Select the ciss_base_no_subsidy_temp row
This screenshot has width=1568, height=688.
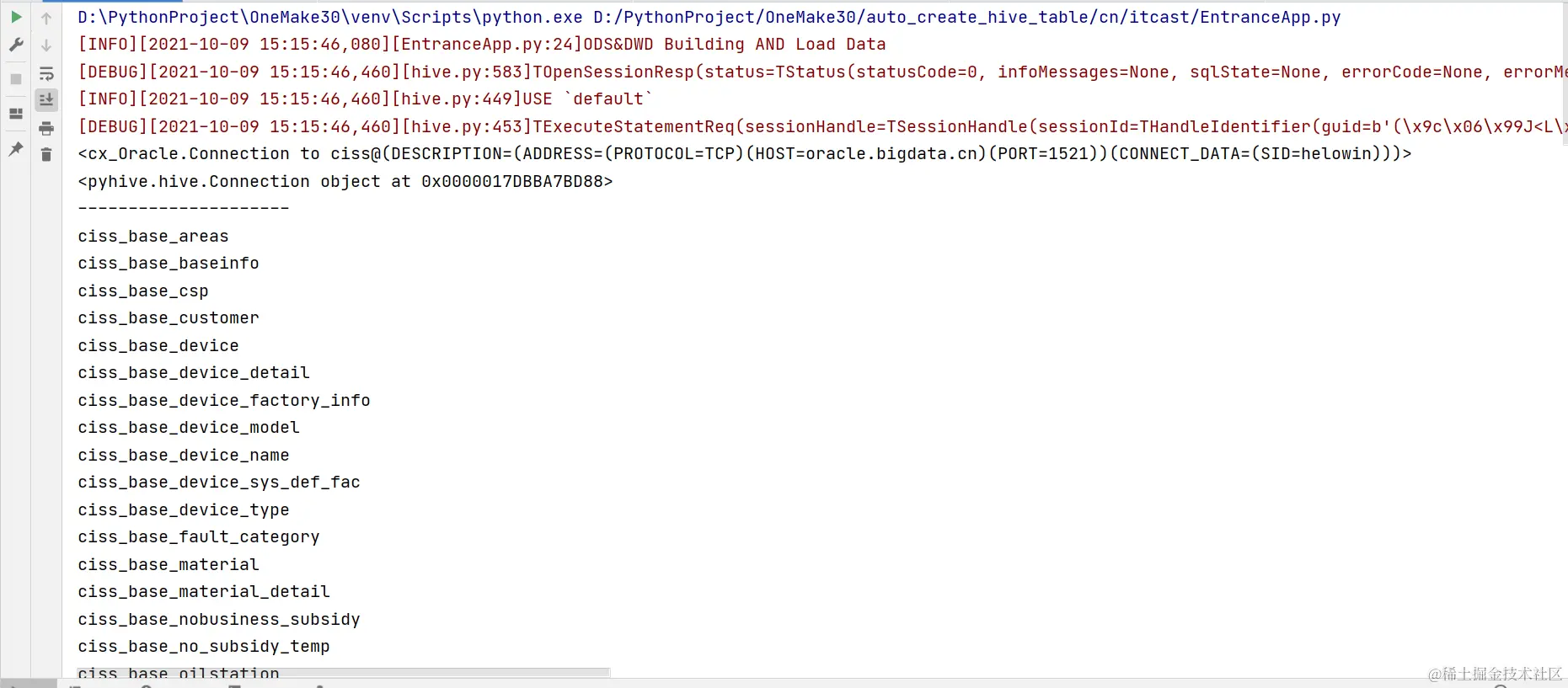(204, 646)
